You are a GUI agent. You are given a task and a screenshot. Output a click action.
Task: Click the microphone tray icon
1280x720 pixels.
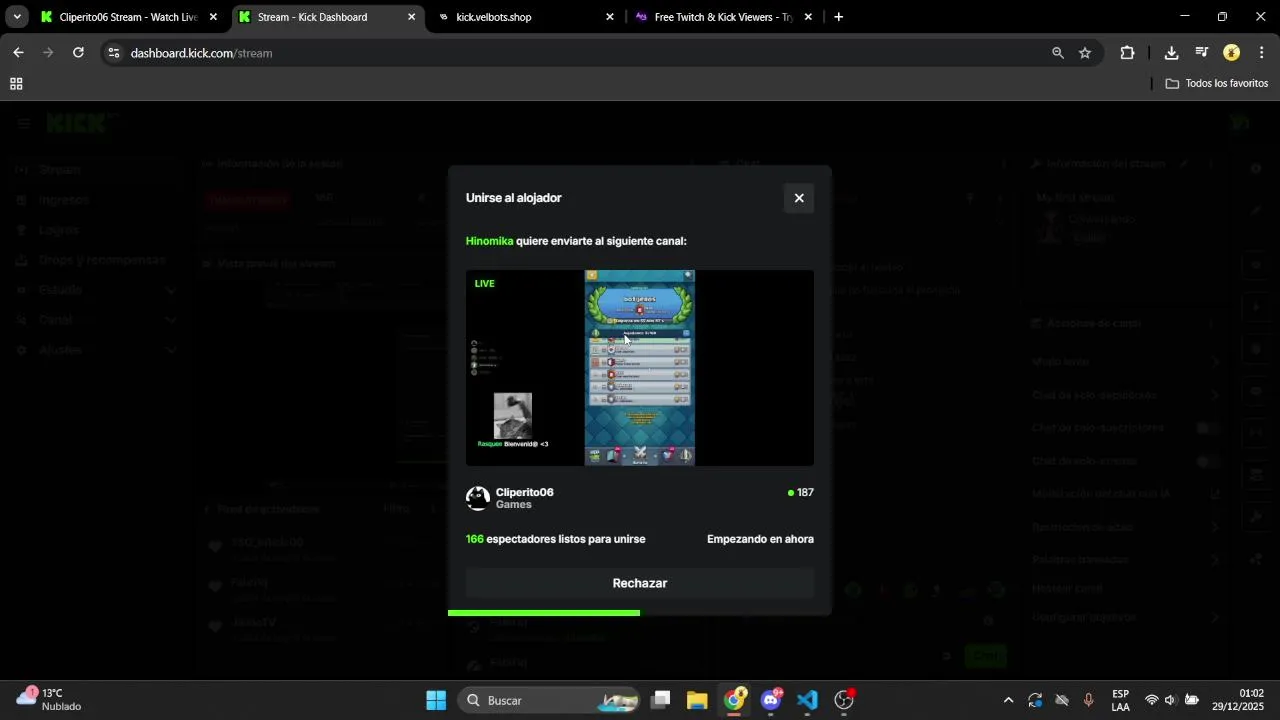coord(1088,700)
